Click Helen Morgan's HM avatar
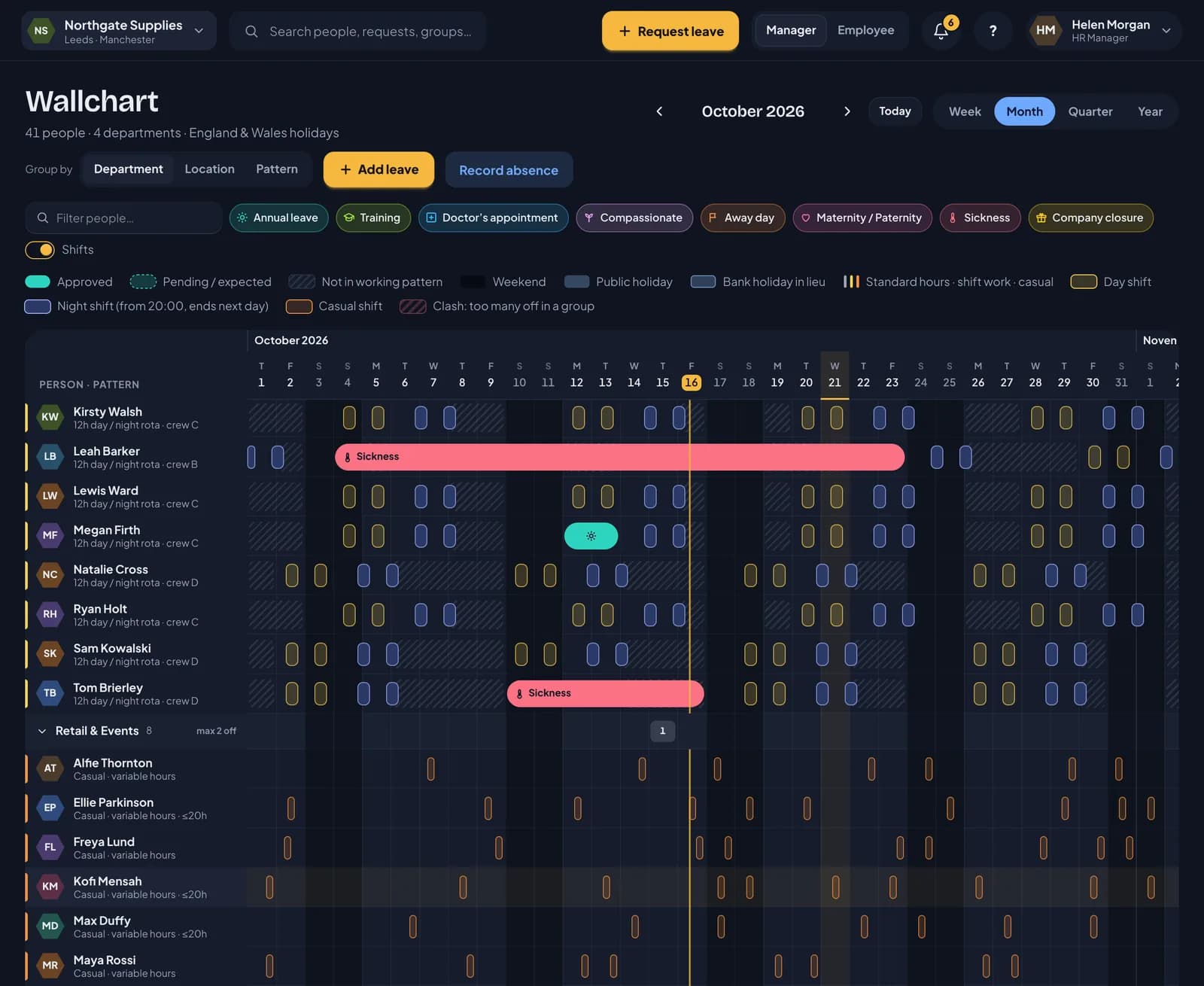The height and width of the screenshot is (986, 1204). pos(1045,31)
